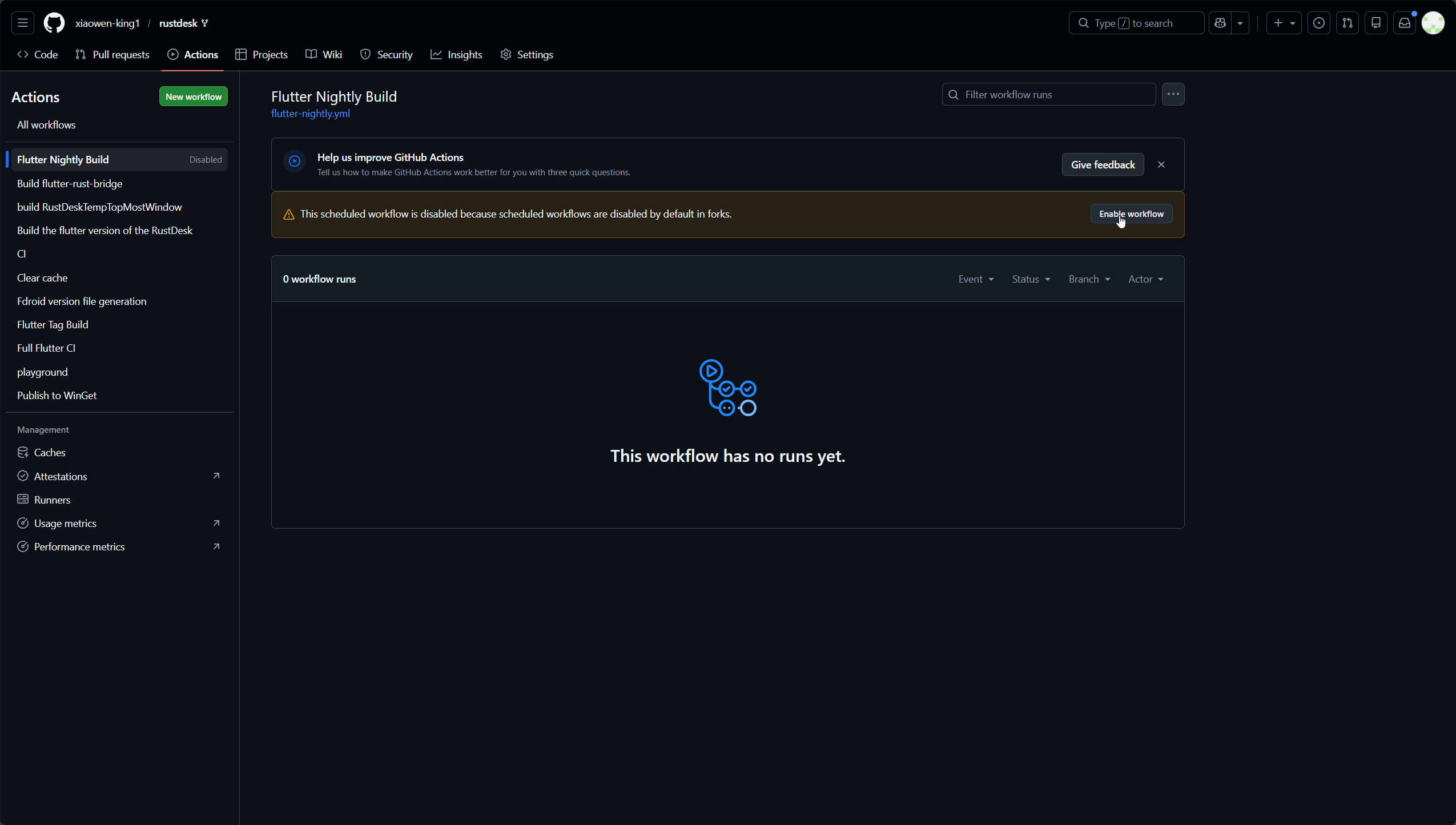Screen dimensions: 1456x825
Task: Open the Copilot chat icon
Action: [1220, 23]
